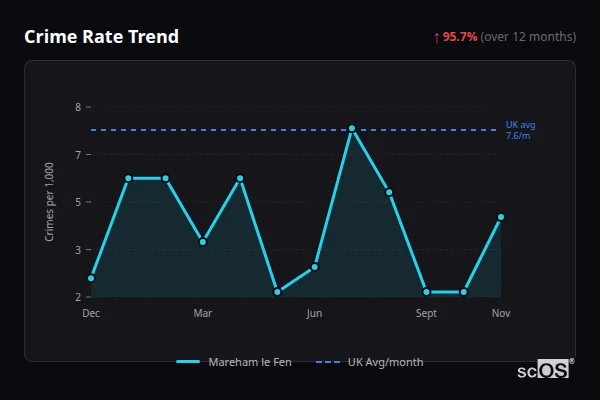Click the 'Nov' x-axis label
The height and width of the screenshot is (400, 600).
tap(501, 313)
